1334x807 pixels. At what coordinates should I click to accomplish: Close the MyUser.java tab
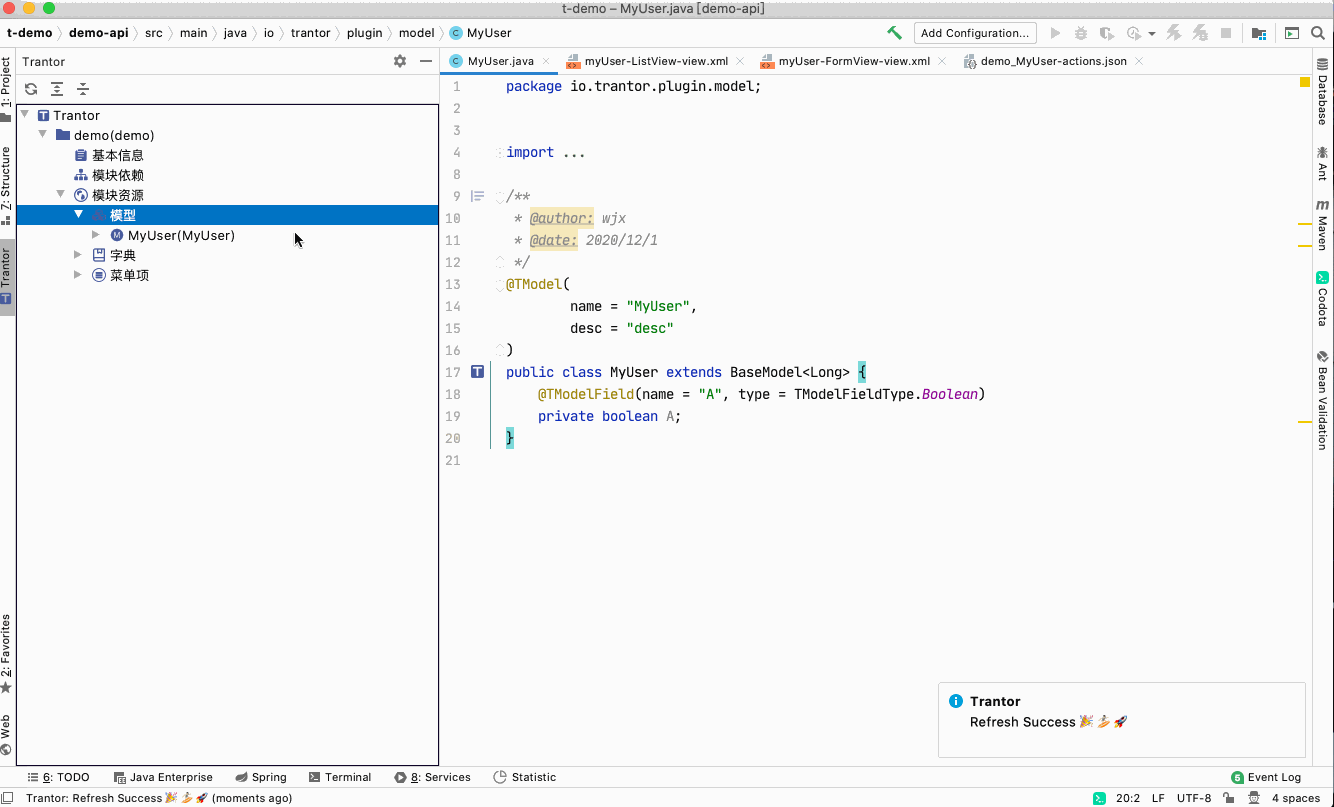point(547,61)
